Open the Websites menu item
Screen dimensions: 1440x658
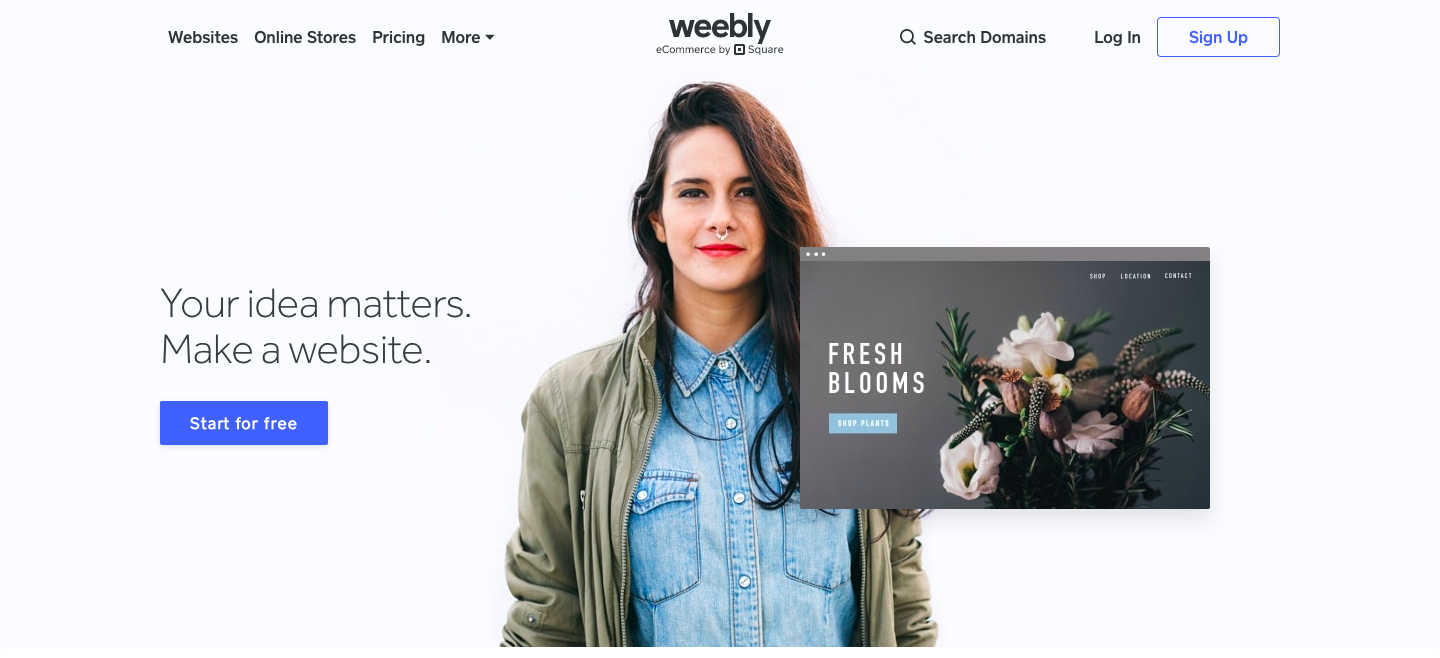click(203, 37)
